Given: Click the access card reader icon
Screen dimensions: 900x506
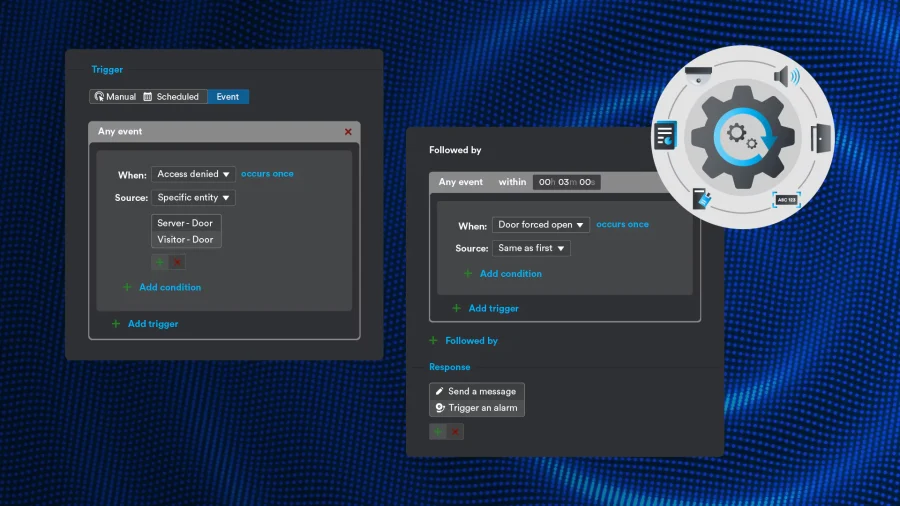Looking at the screenshot, I should 701,199.
